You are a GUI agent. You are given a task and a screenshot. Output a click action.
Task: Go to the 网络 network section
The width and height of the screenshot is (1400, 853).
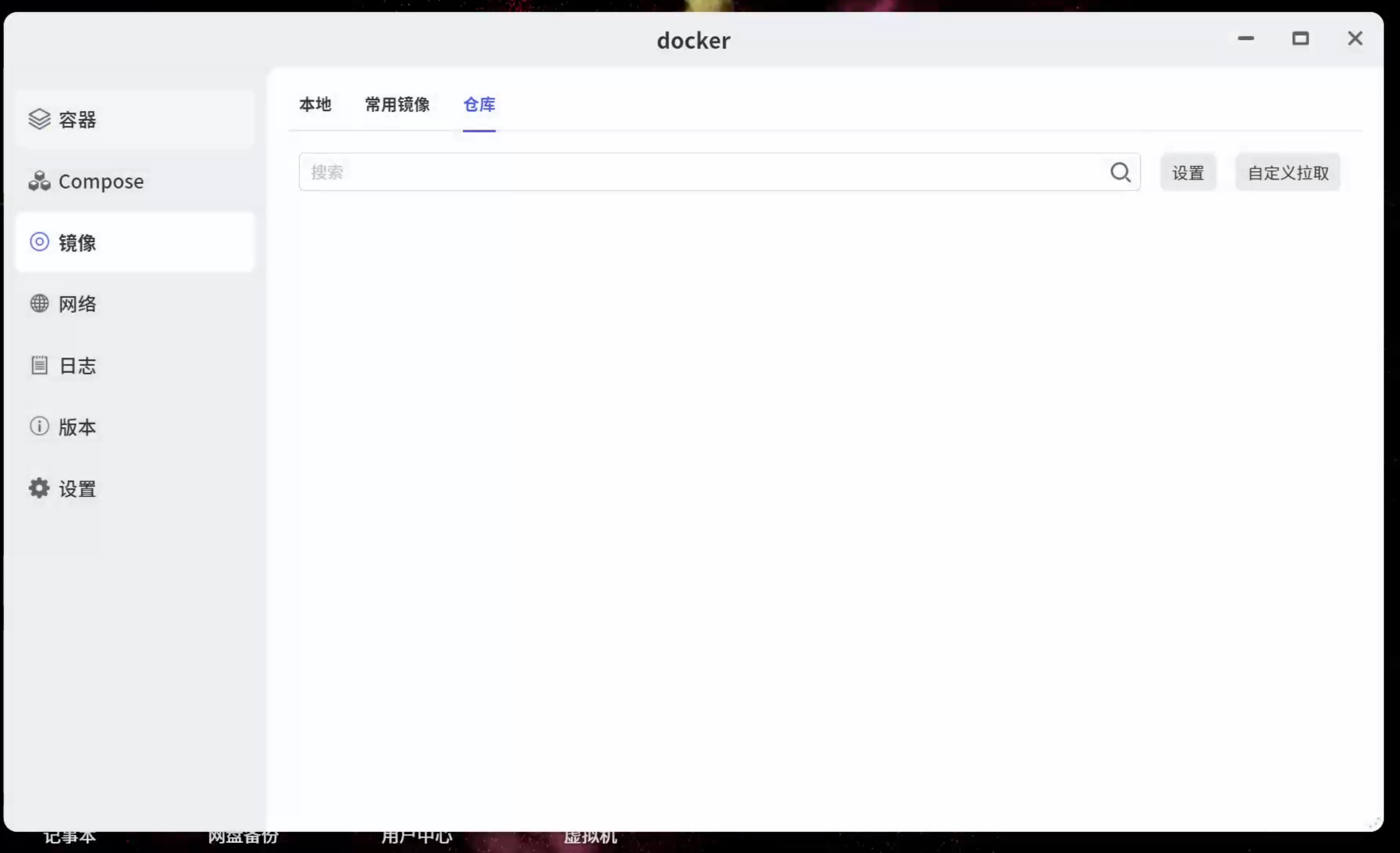[135, 304]
